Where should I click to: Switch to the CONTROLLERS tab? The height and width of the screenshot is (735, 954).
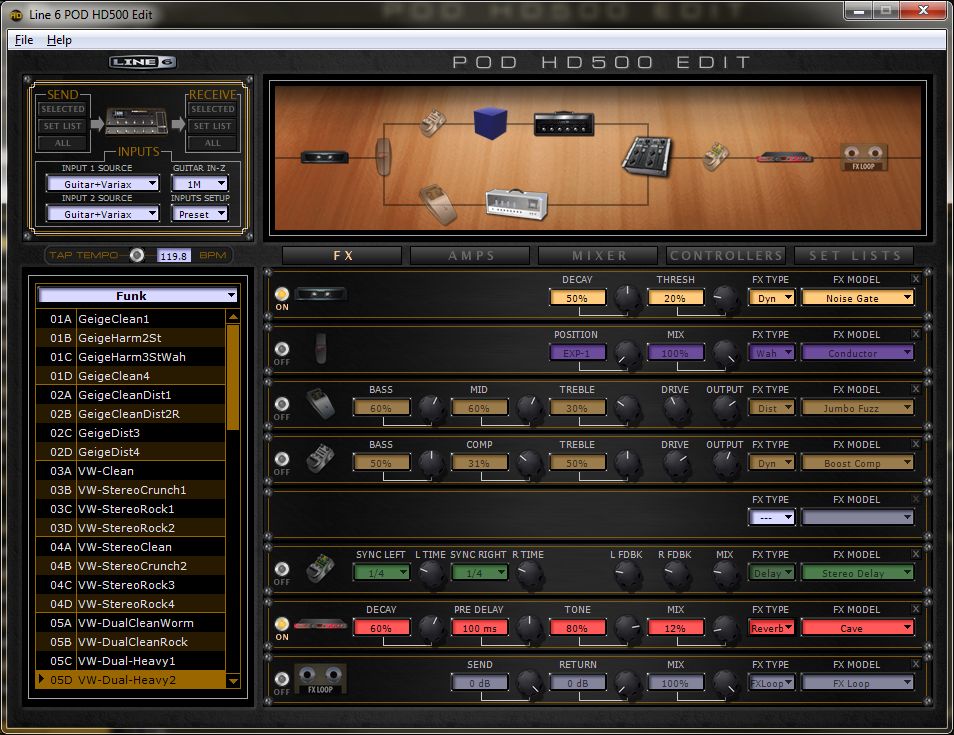click(x=726, y=256)
